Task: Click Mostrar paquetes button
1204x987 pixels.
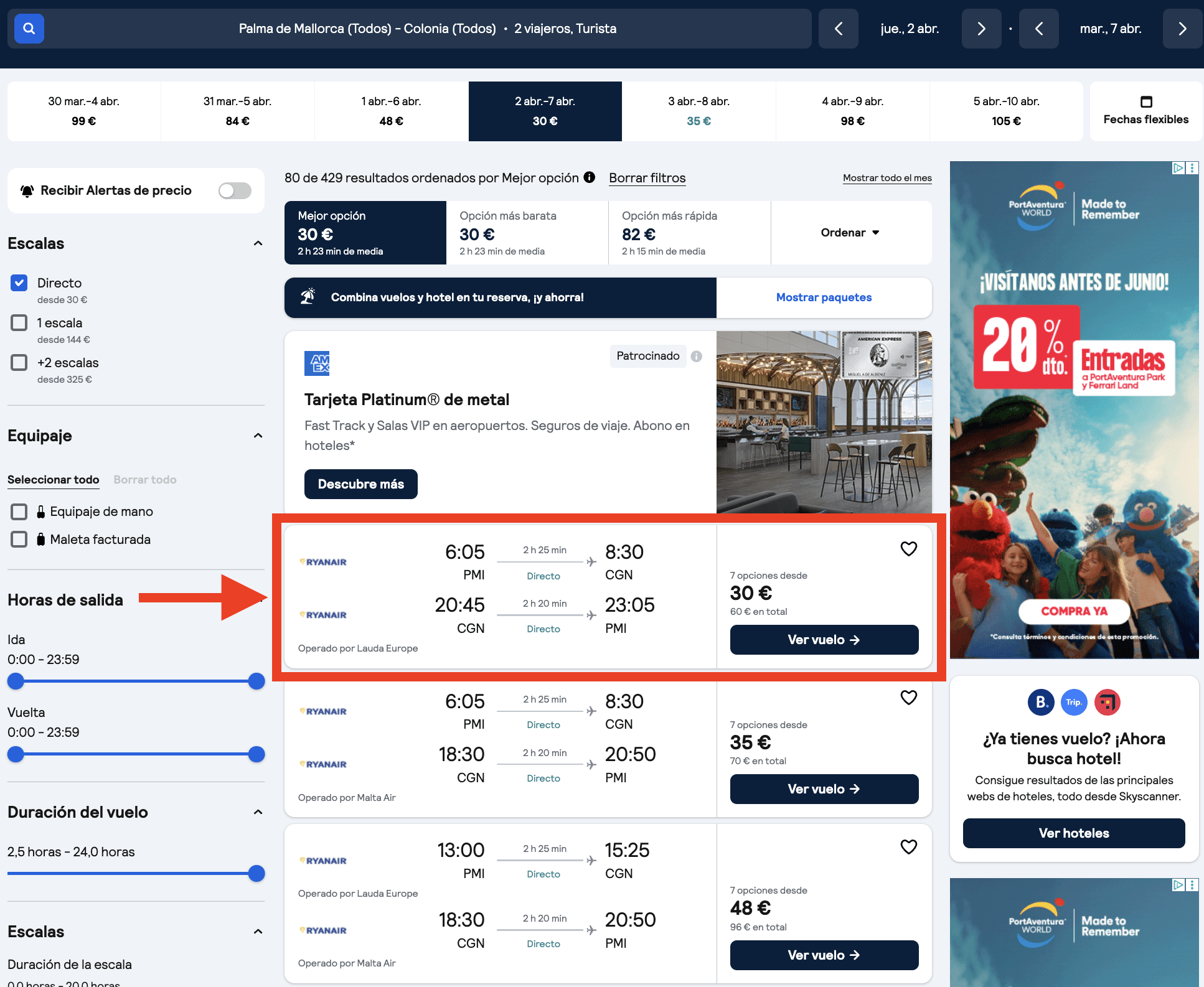Action: pyautogui.click(x=824, y=297)
